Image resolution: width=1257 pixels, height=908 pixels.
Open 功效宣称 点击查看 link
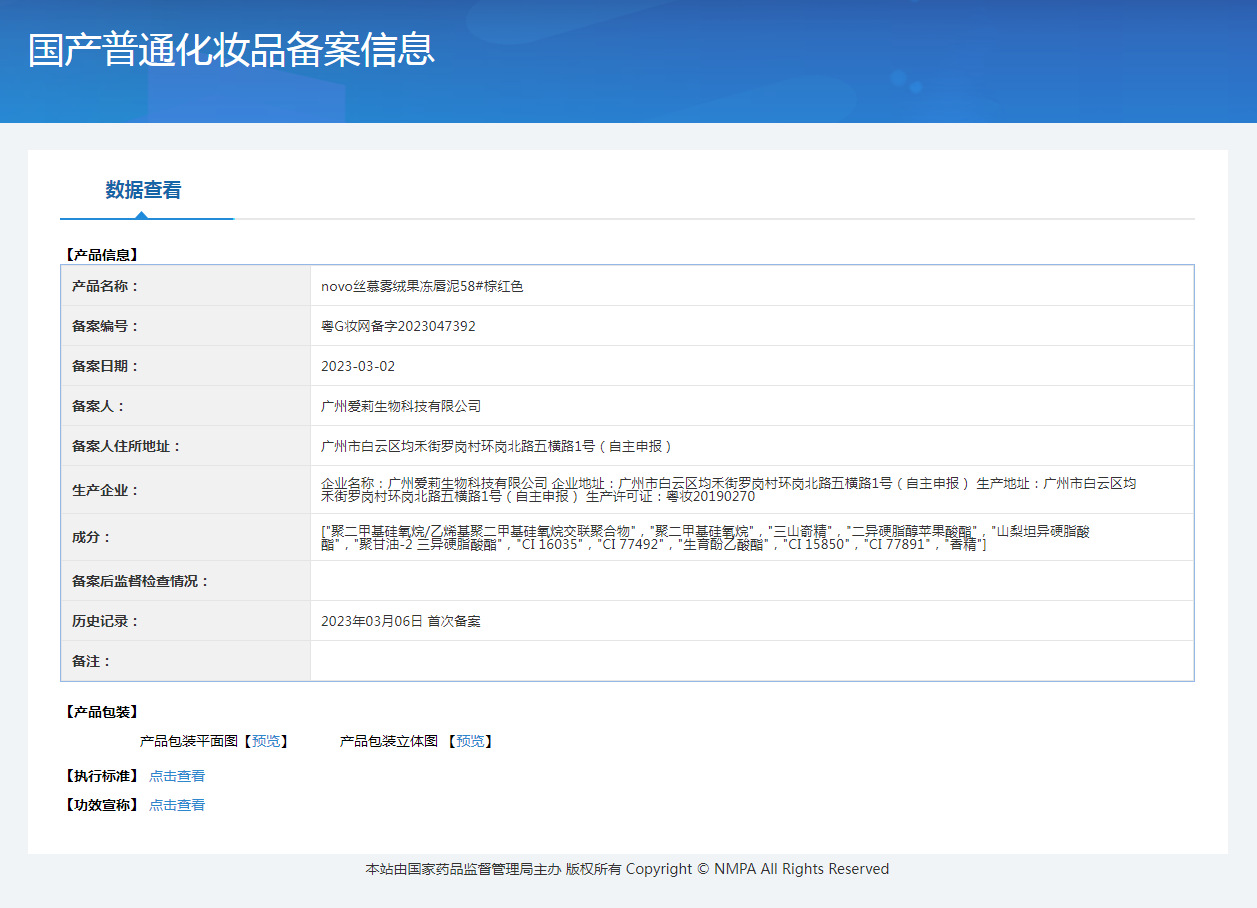pos(177,805)
